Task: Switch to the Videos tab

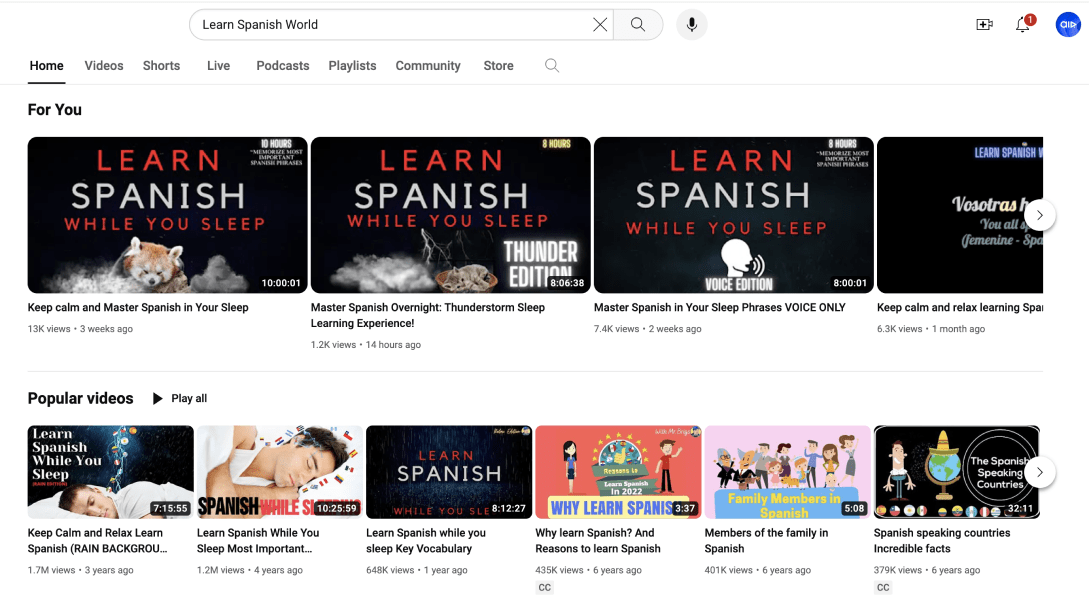Action: pyautogui.click(x=103, y=65)
